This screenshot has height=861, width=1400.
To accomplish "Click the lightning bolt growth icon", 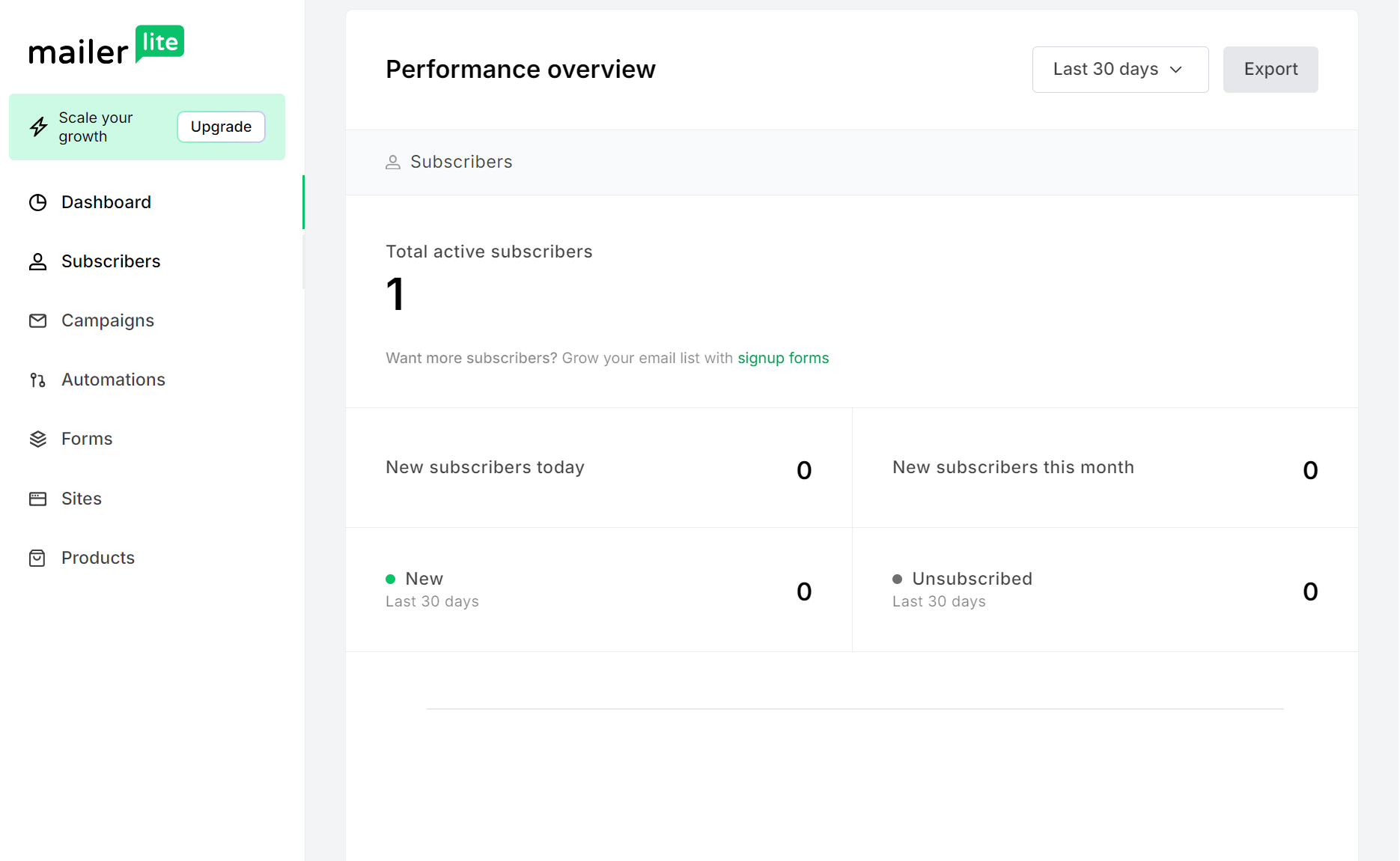I will [38, 127].
